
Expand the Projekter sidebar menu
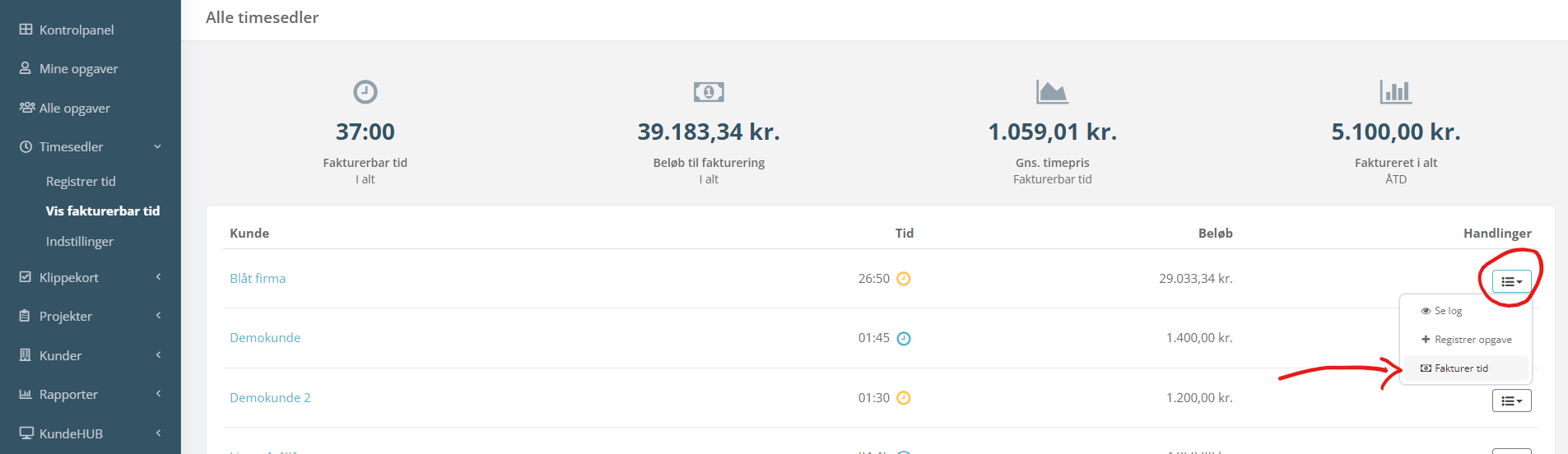click(91, 316)
